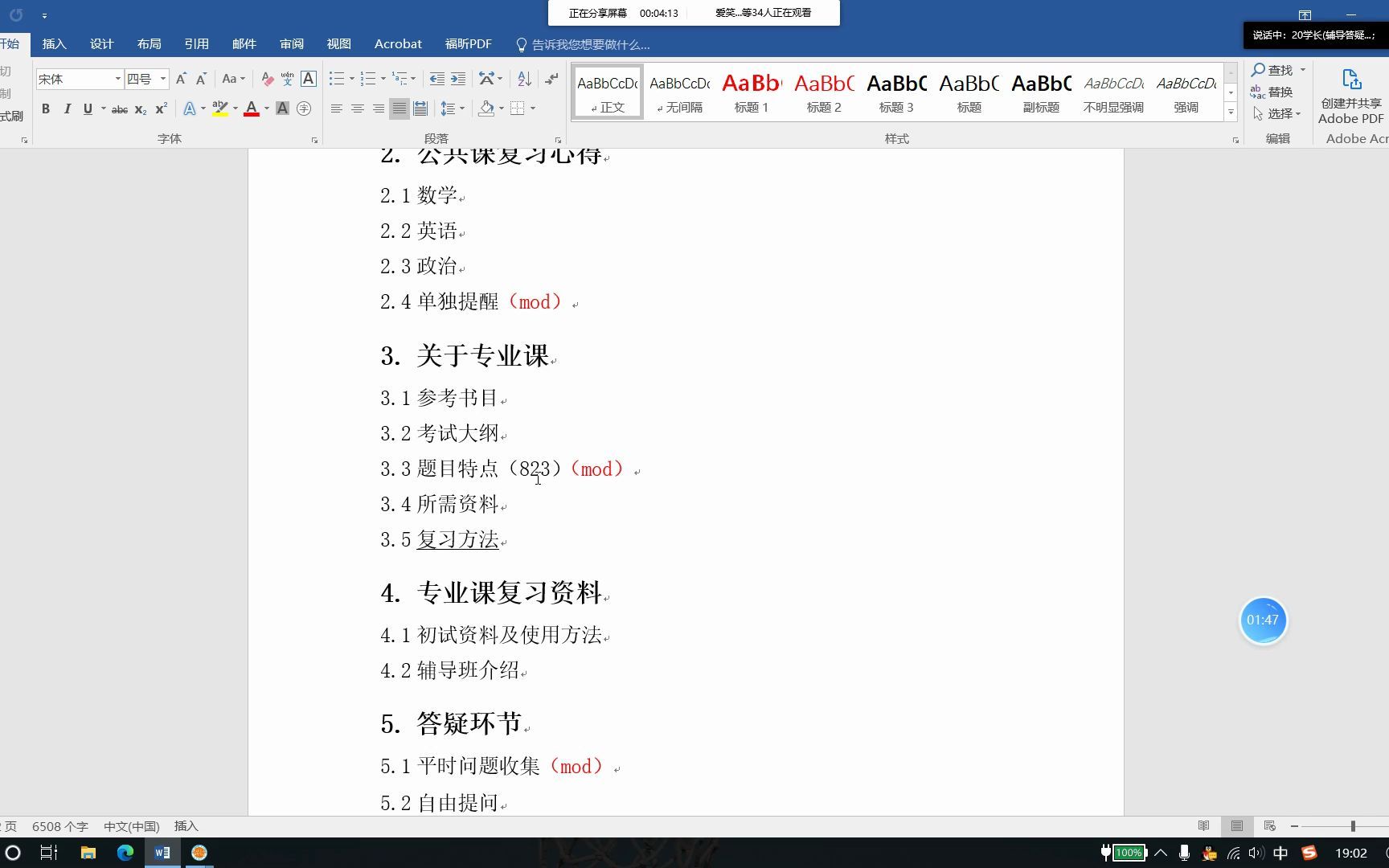The width and height of the screenshot is (1389, 868).
Task: Open line spacing options
Action: pyautogui.click(x=449, y=108)
